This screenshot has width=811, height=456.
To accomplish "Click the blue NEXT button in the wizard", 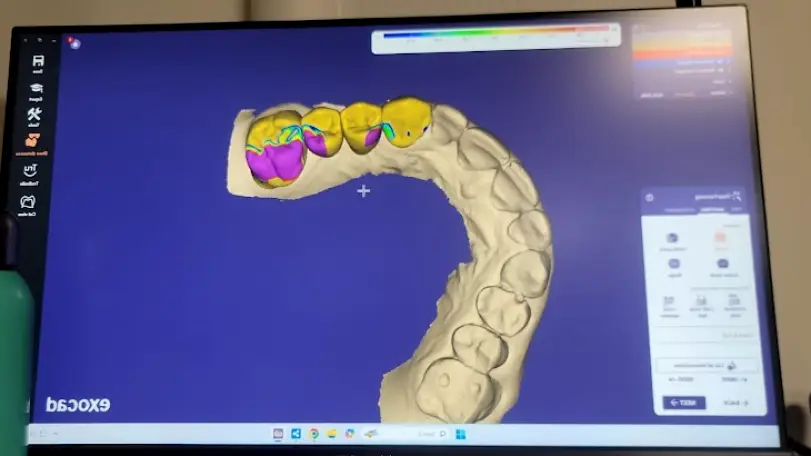I will [x=684, y=402].
